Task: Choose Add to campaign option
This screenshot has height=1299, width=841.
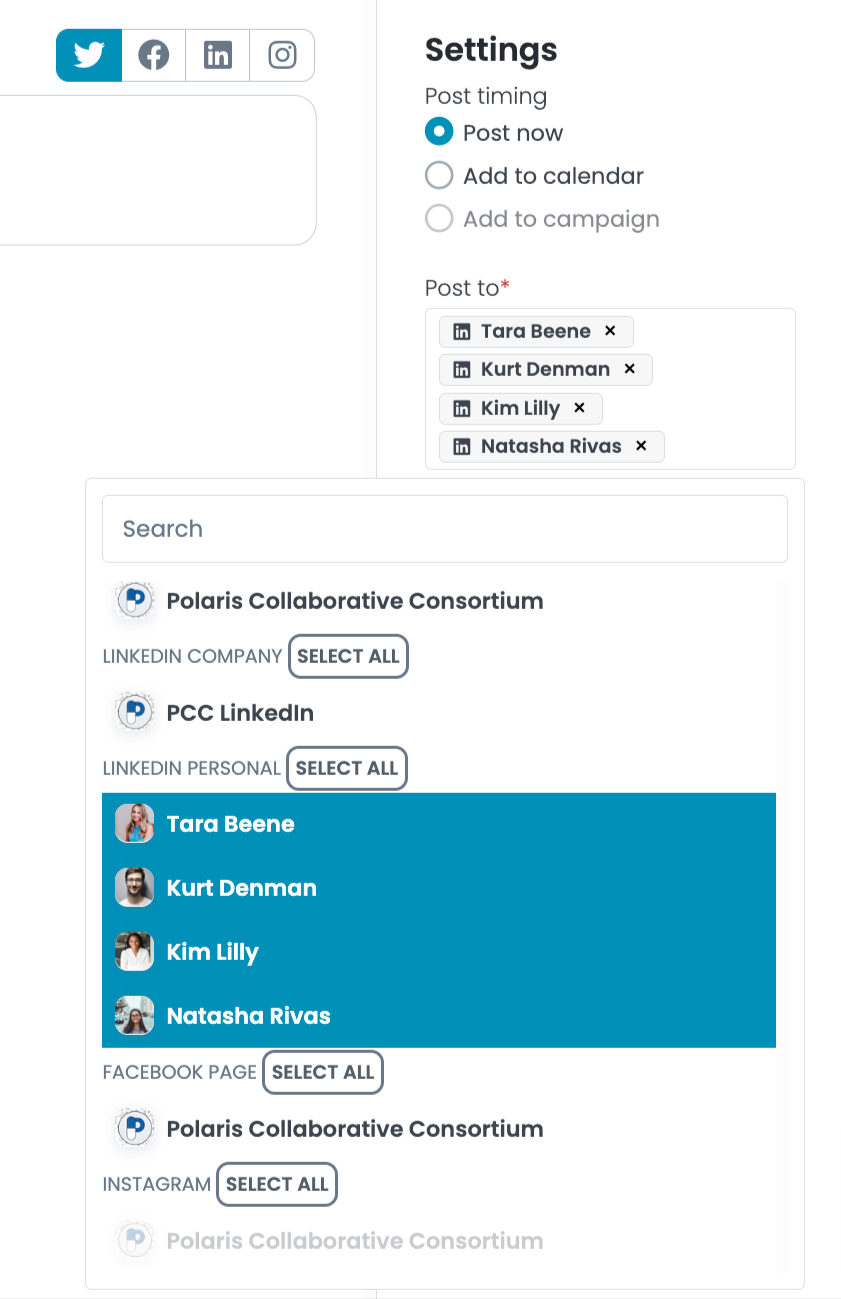Action: [x=439, y=219]
